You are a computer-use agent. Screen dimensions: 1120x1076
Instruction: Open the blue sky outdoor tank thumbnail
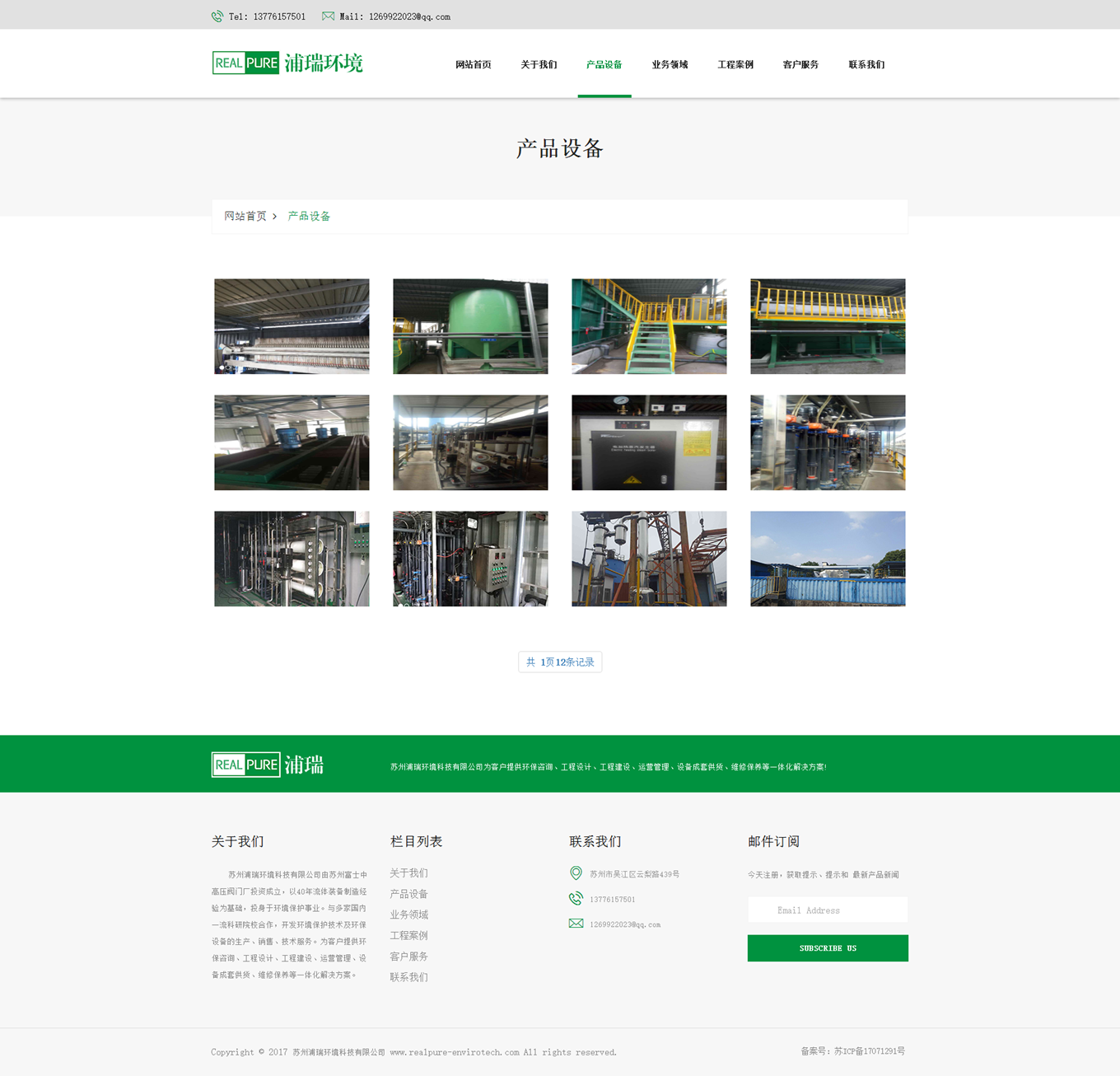click(827, 559)
